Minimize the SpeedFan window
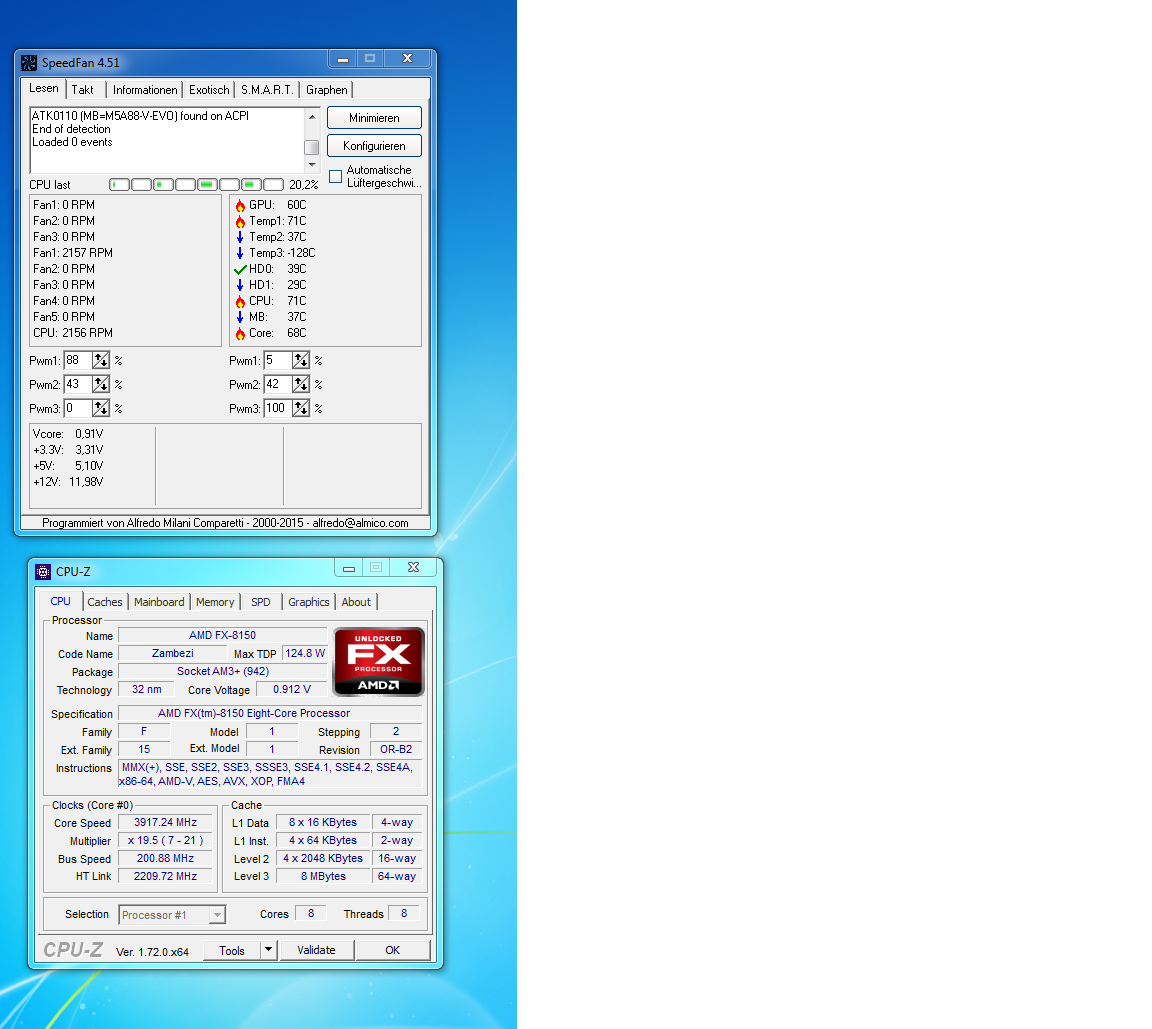 click(342, 59)
